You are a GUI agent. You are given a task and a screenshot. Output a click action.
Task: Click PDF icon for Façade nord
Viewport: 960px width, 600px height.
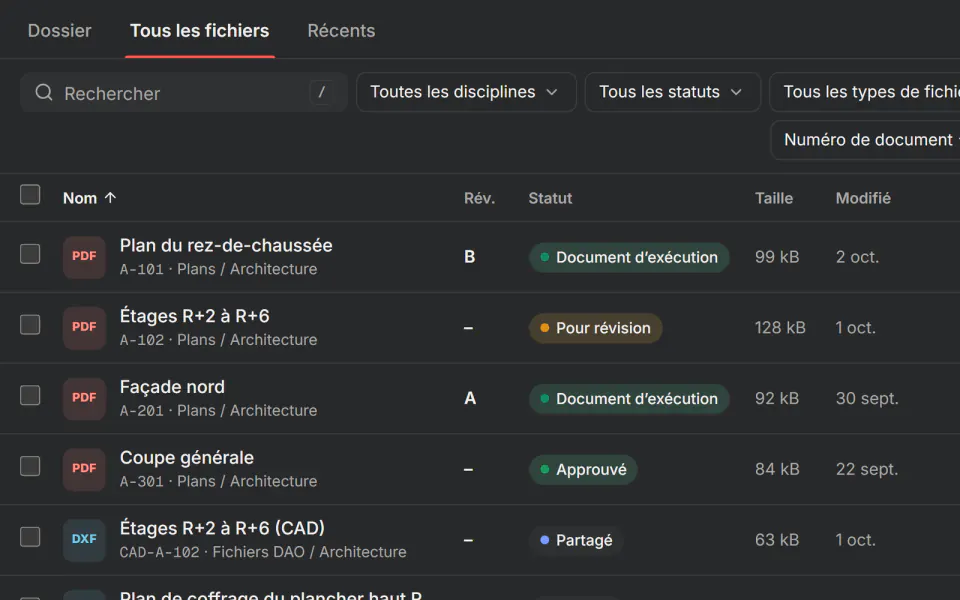pos(84,398)
